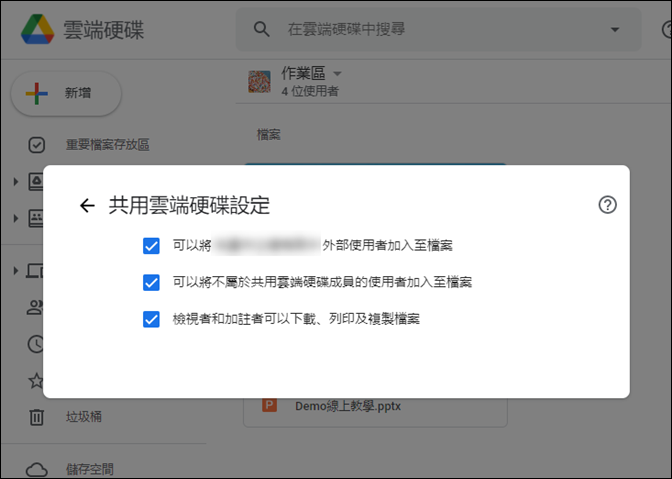Go back using the dialog's back arrow
The height and width of the screenshot is (479, 672).
[x=87, y=206]
